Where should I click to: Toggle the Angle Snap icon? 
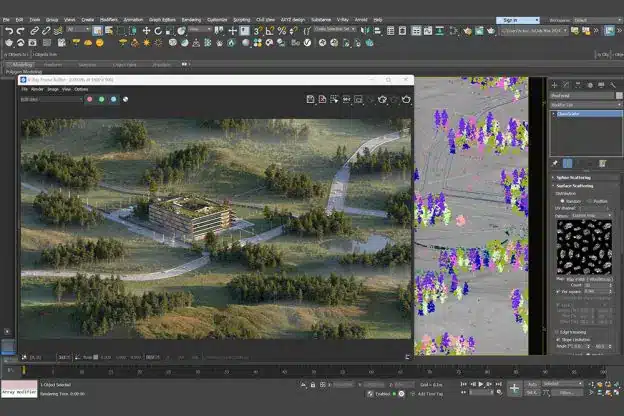(x=270, y=31)
